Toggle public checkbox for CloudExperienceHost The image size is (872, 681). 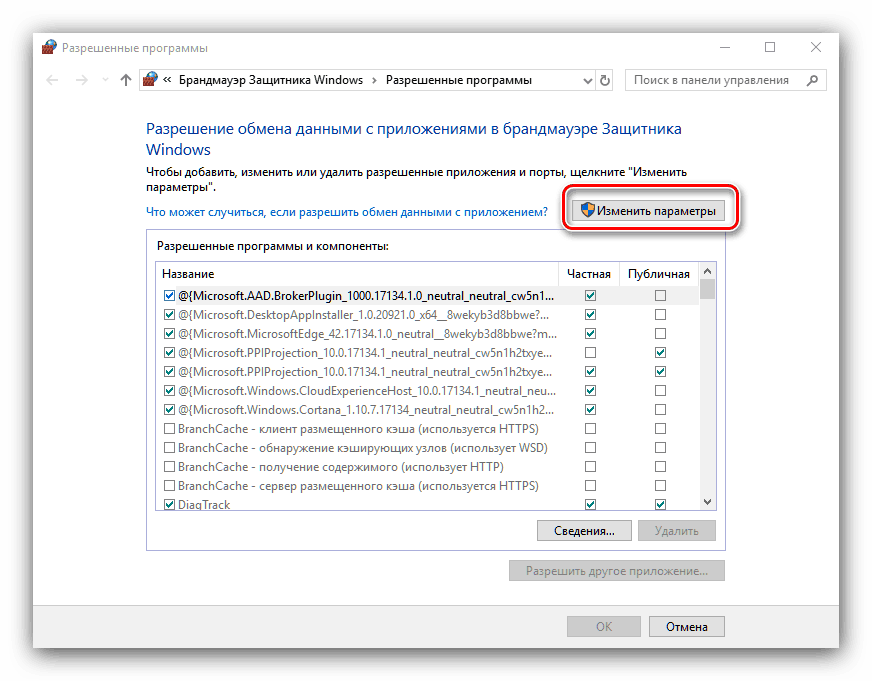[x=660, y=391]
